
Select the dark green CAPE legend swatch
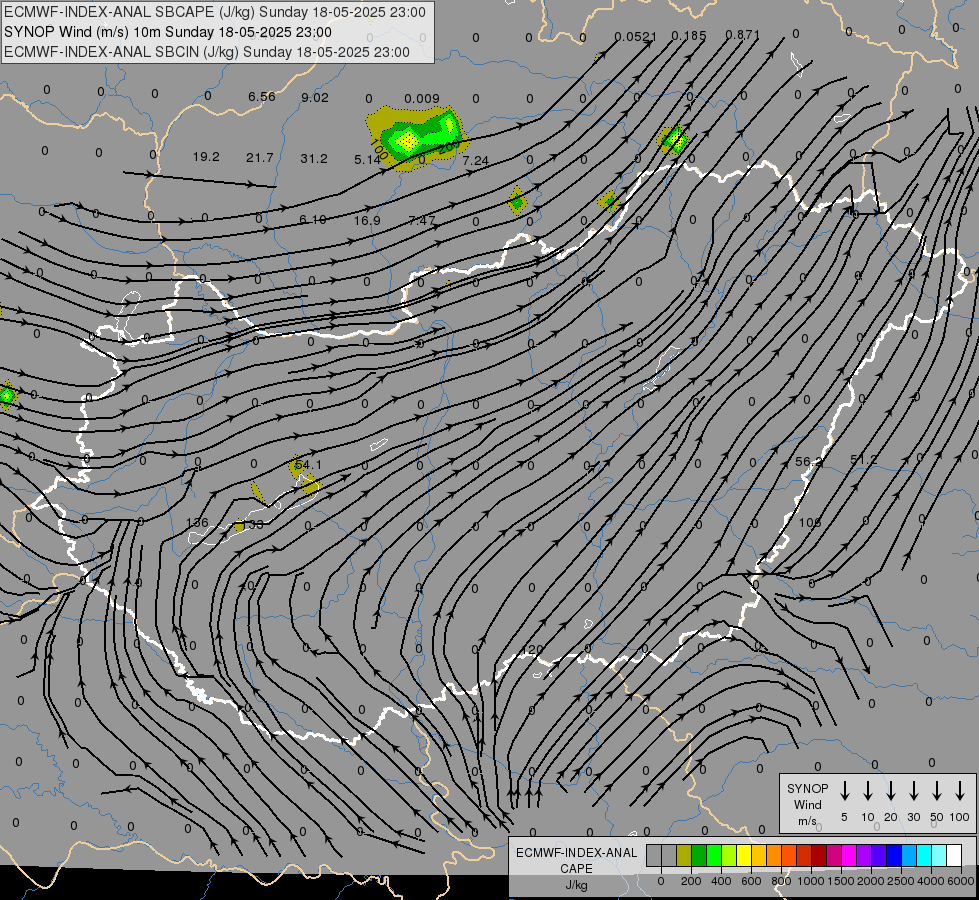699,855
